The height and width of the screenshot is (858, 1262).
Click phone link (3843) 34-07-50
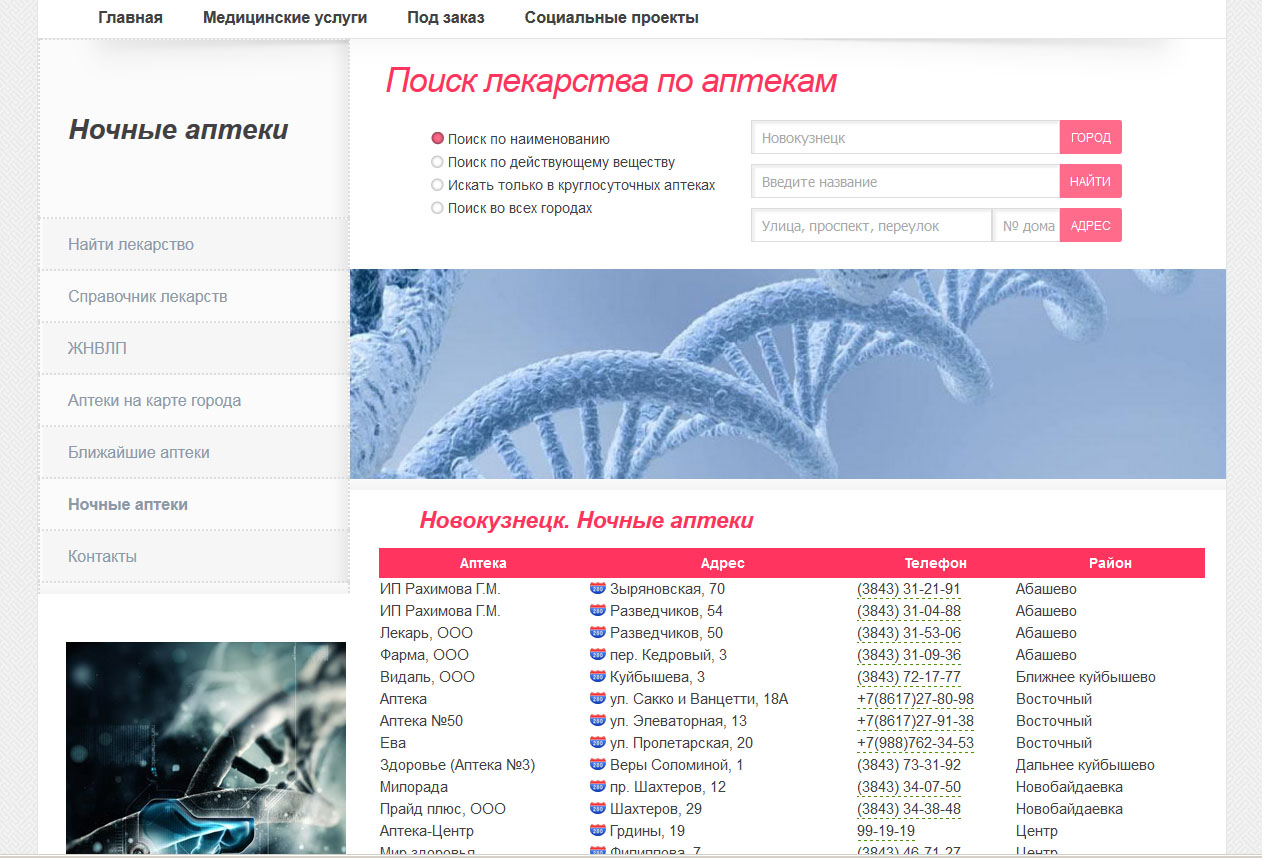(909, 787)
